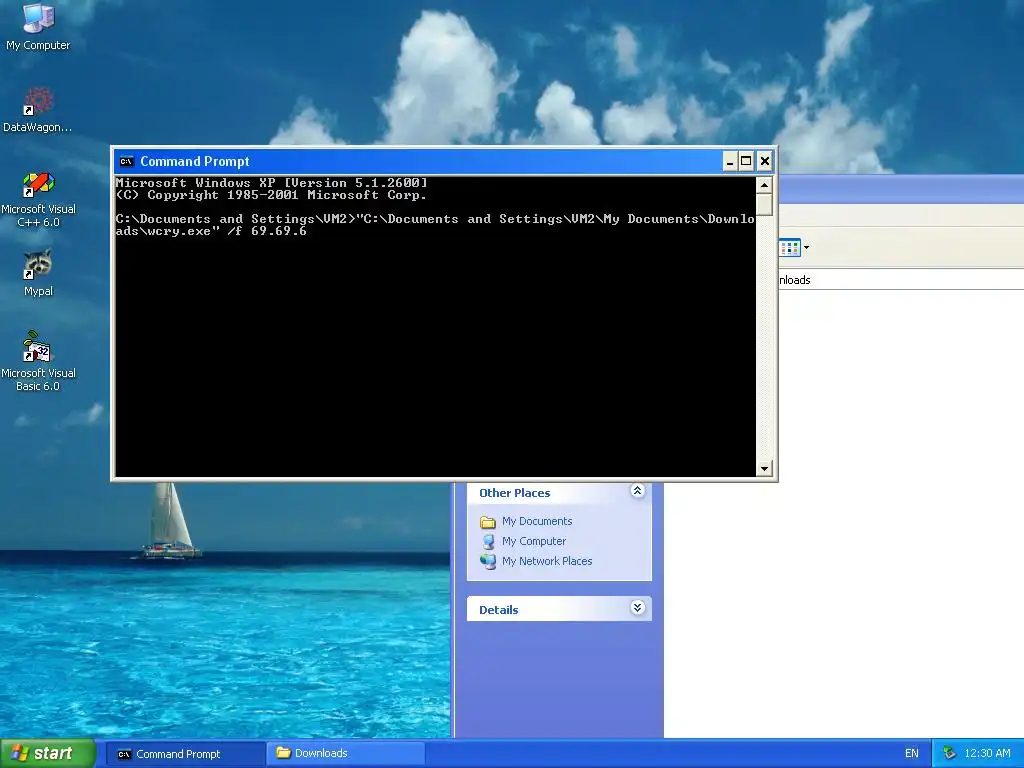Click the Start button
Screen dimensions: 1024x768
(48, 754)
